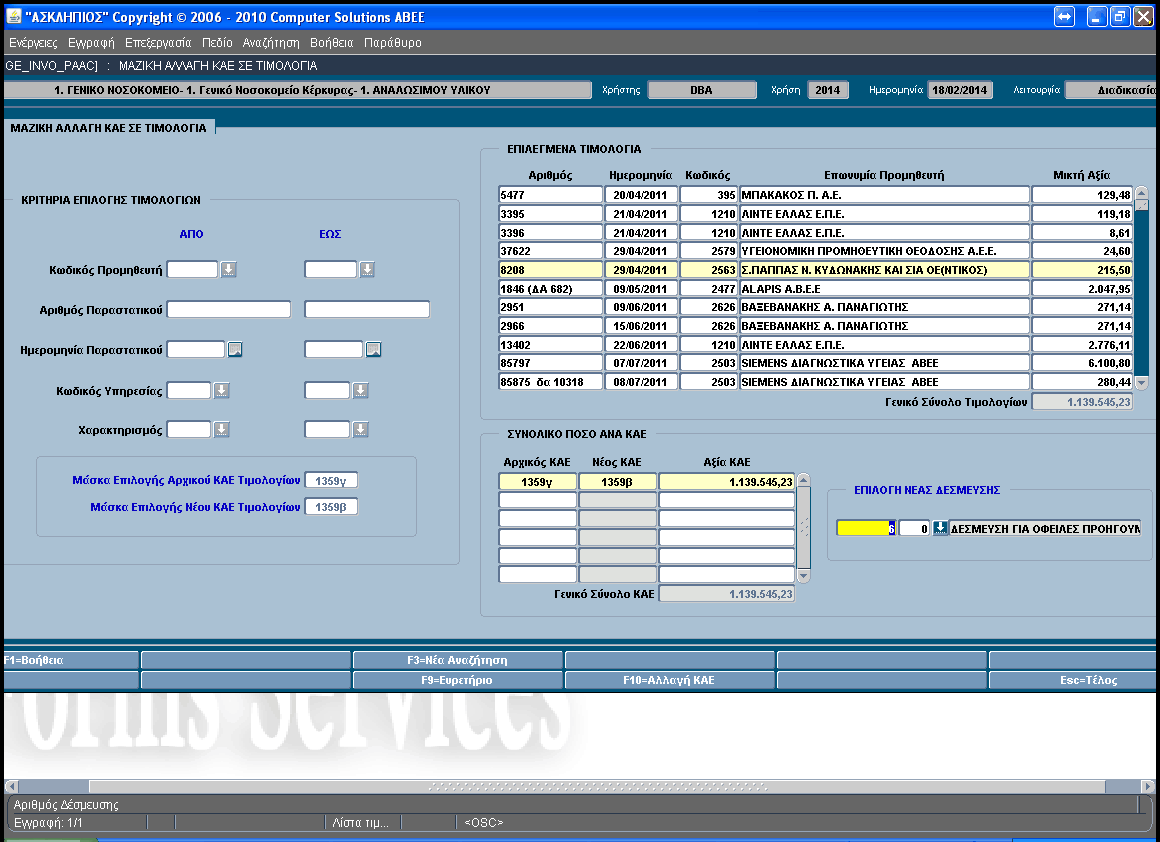Image resolution: width=1160 pixels, height=842 pixels.
Task: Select highlighted invoice number 8208
Action: (x=550, y=270)
